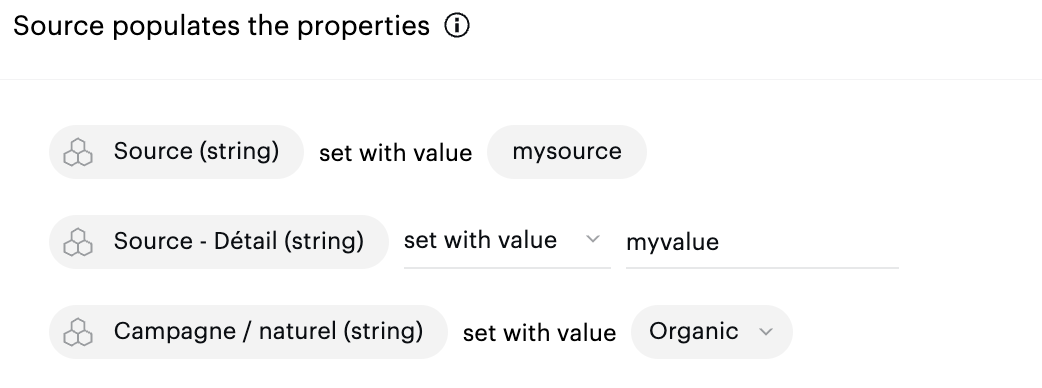Click the underline beneath the myvalue input
Viewport: 1042px width, 388px height.
[762, 268]
